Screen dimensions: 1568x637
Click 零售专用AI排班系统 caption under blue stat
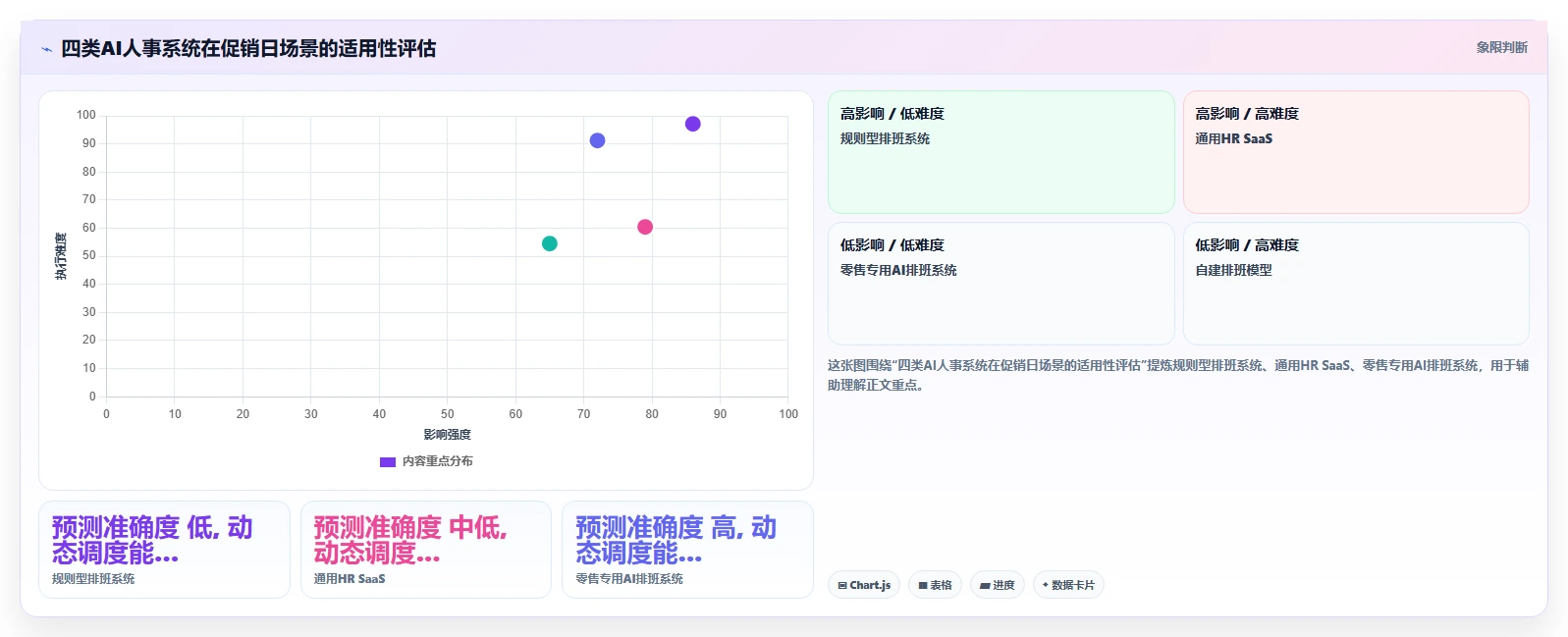click(x=629, y=579)
